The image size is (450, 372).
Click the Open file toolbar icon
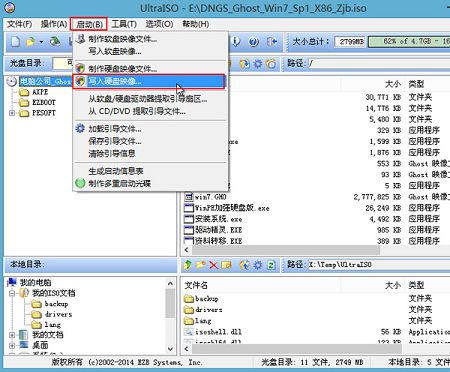click(30, 42)
